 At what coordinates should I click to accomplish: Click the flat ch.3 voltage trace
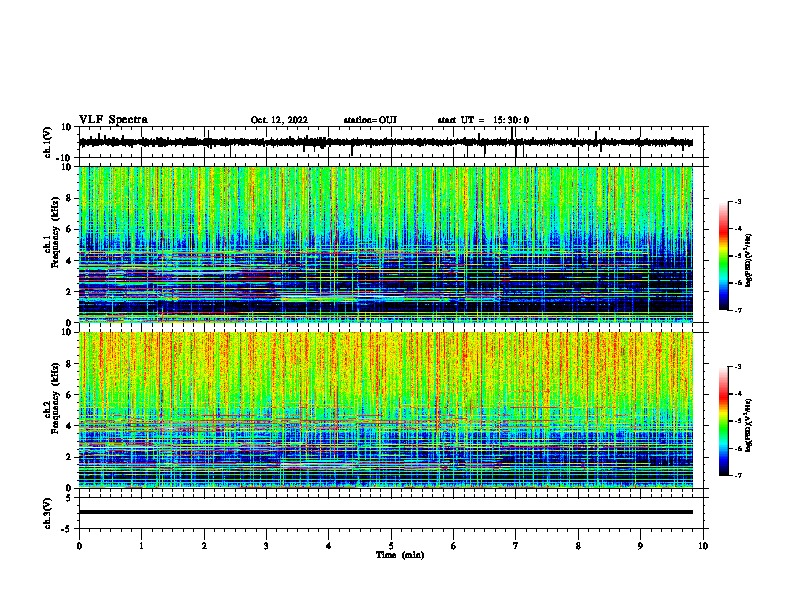(x=386, y=512)
